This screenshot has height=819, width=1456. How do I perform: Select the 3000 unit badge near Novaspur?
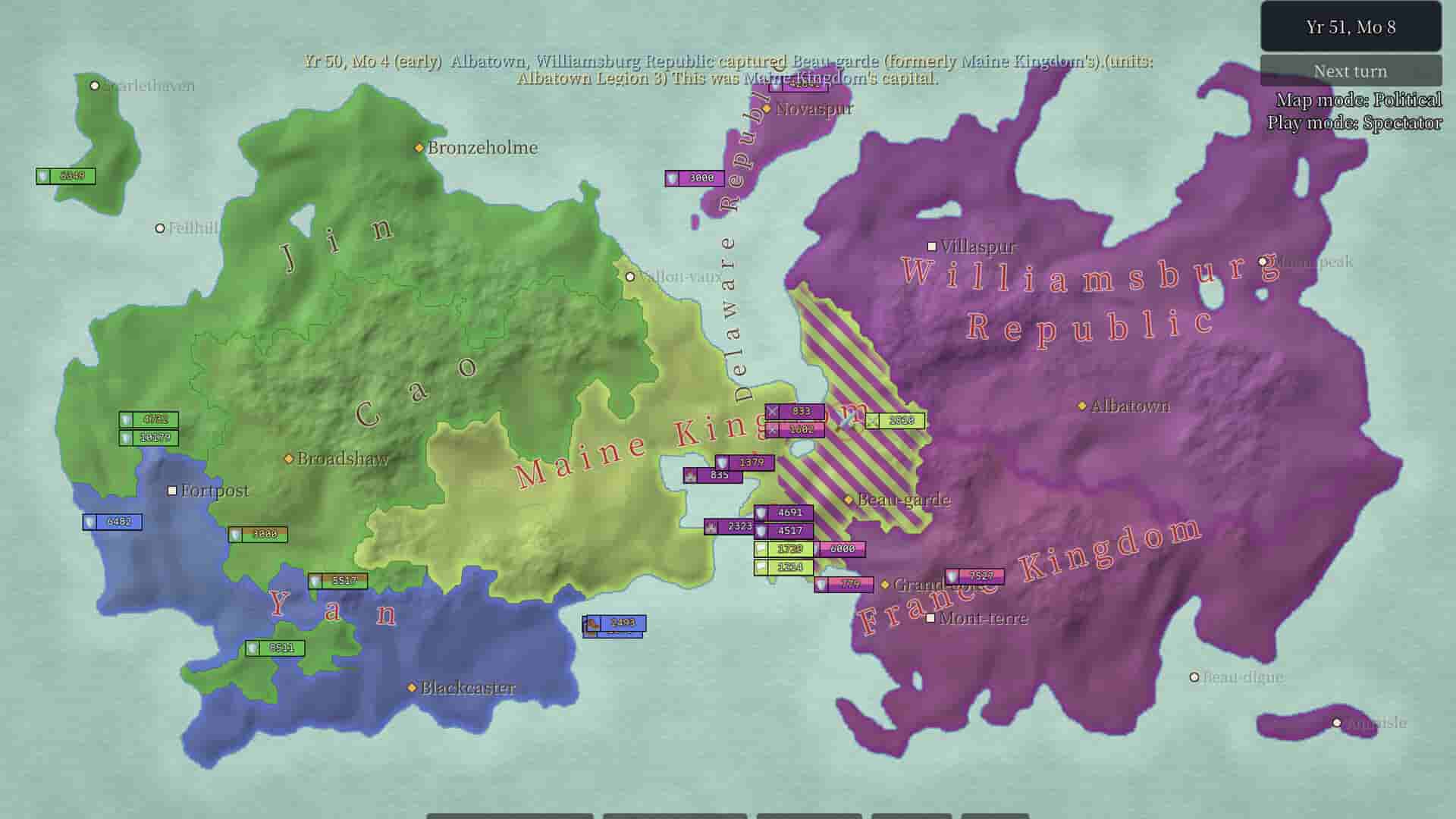click(695, 178)
